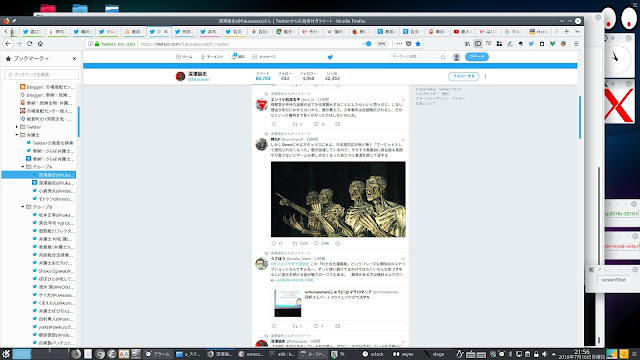
Task: Click emacs taskbar window entry
Action: click(251, 354)
